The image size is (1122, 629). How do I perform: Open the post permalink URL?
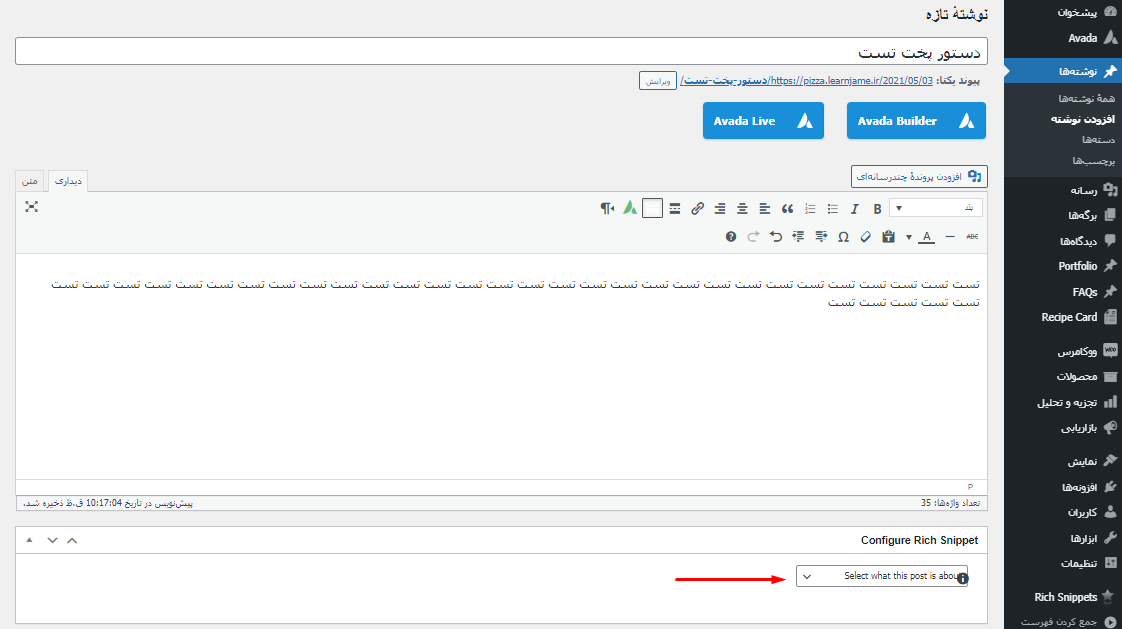[x=806, y=81]
